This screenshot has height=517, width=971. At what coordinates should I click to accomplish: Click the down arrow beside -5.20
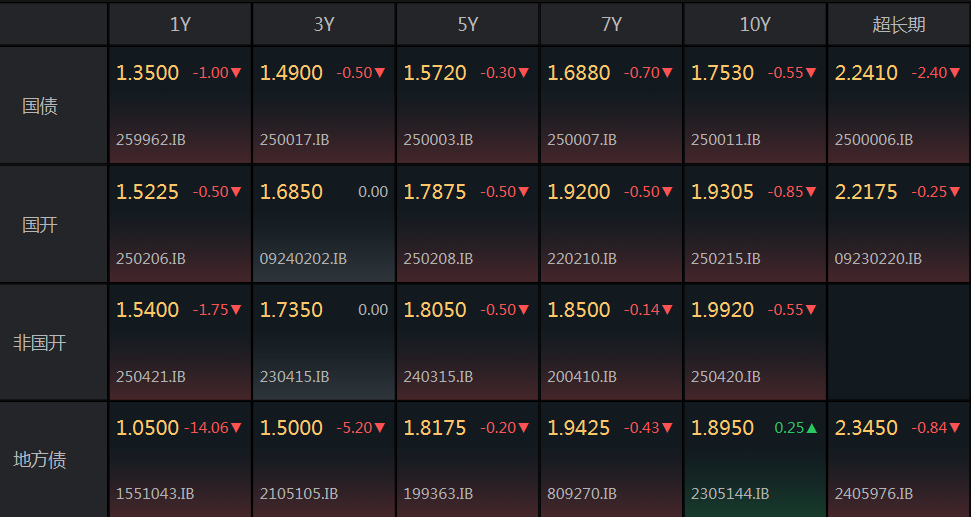pyautogui.click(x=380, y=428)
